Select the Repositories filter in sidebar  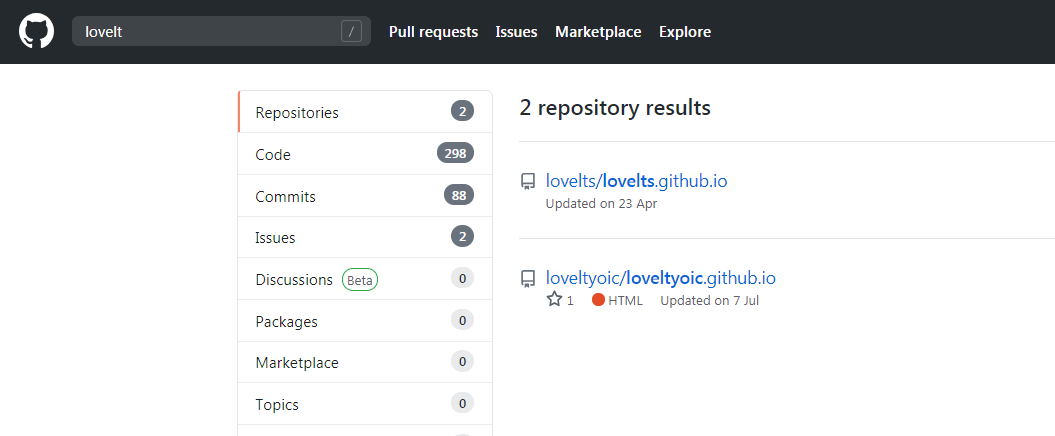click(x=297, y=113)
